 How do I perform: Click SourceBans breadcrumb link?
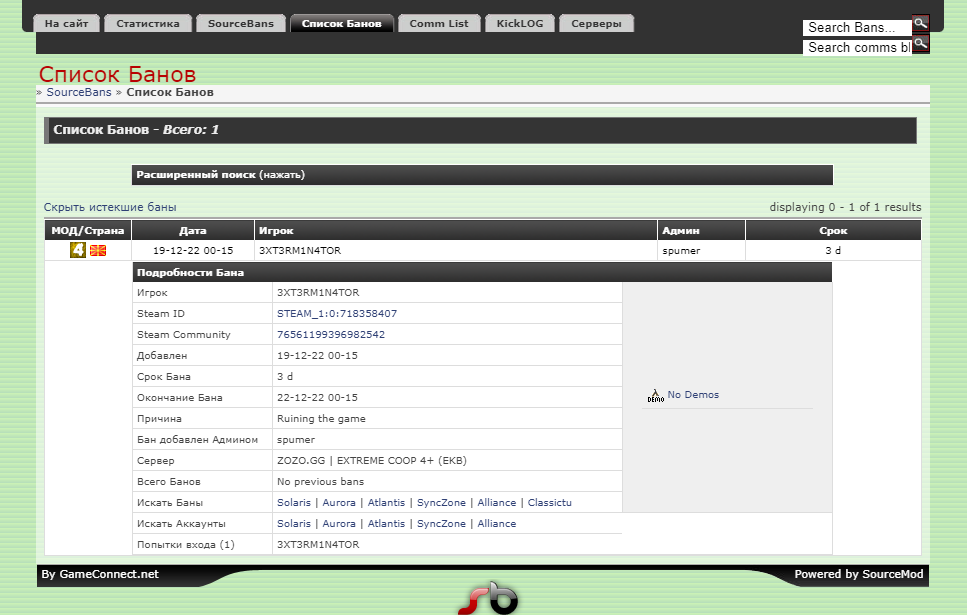coord(79,92)
